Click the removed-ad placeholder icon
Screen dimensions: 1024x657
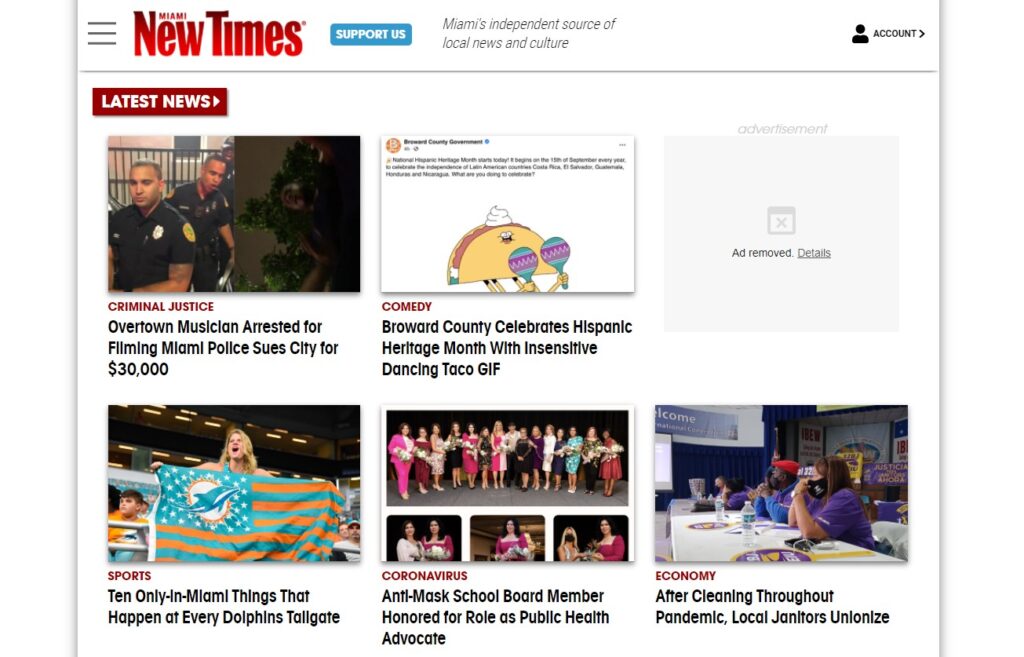[781, 221]
